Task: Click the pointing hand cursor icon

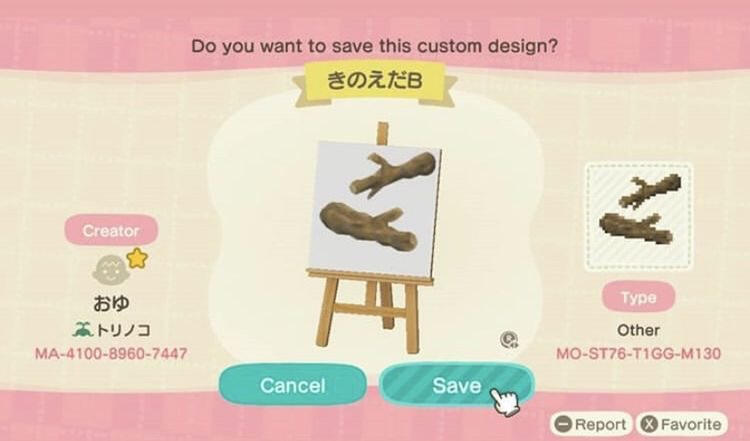Action: click(505, 401)
